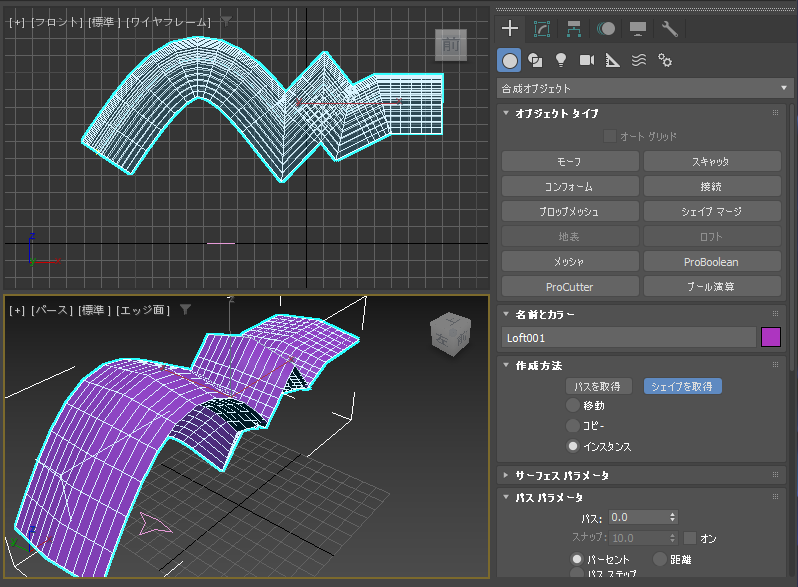798x587 pixels.
Task: Click the ブール演算 button
Action: pyautogui.click(x=712, y=287)
